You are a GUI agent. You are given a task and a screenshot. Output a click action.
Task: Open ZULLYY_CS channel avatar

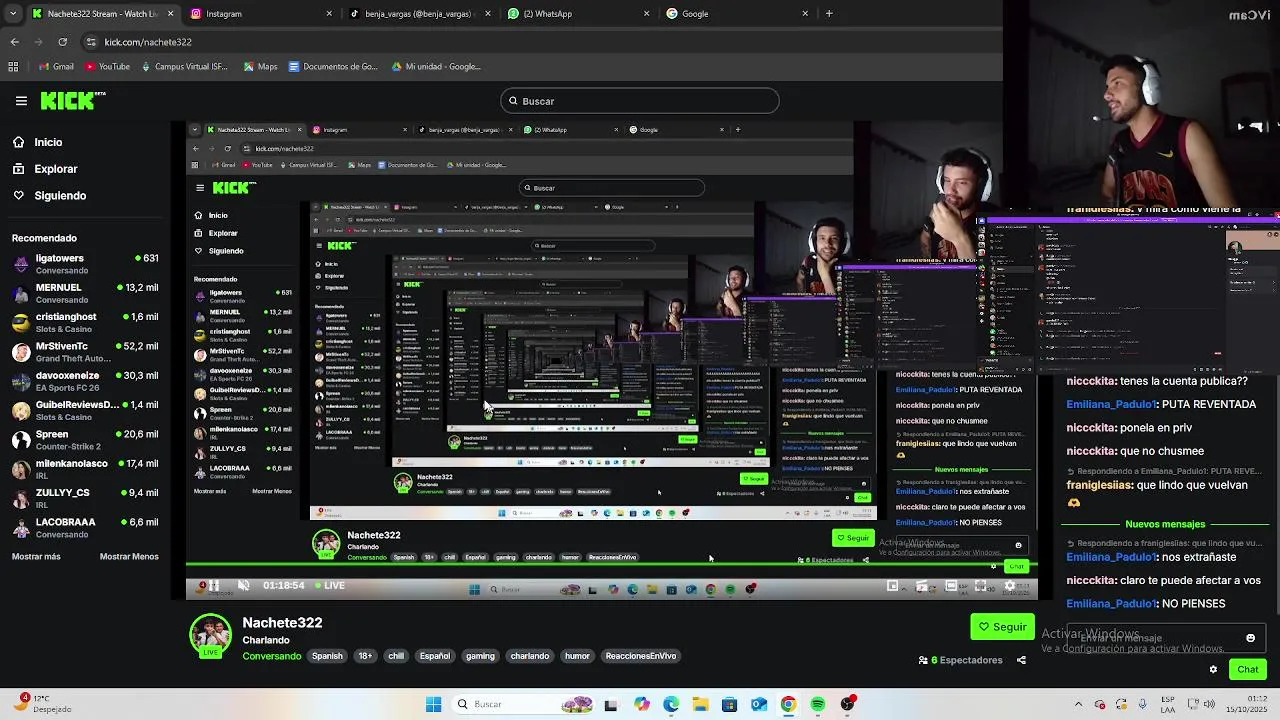click(21, 498)
